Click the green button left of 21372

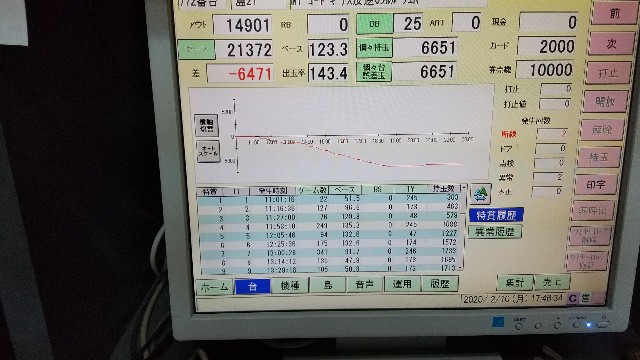tap(197, 49)
